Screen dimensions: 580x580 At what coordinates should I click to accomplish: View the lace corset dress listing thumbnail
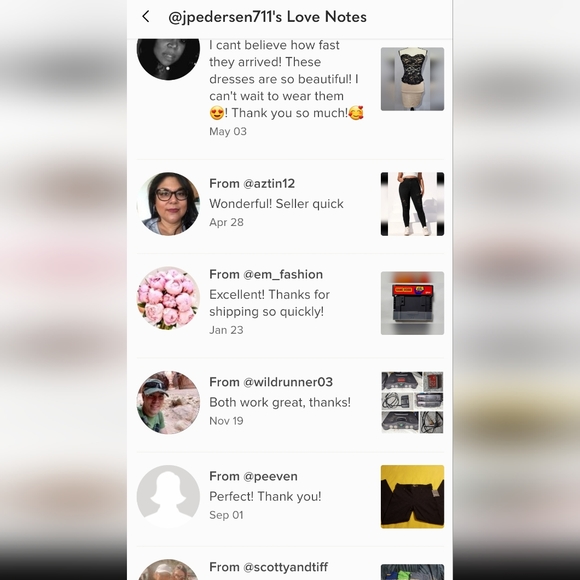click(x=412, y=79)
